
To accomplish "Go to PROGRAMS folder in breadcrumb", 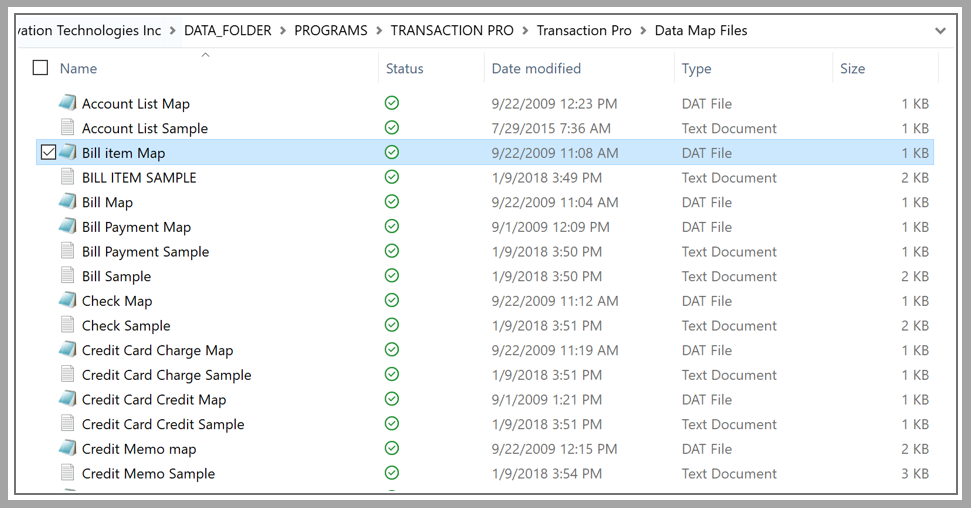I will coord(331,30).
